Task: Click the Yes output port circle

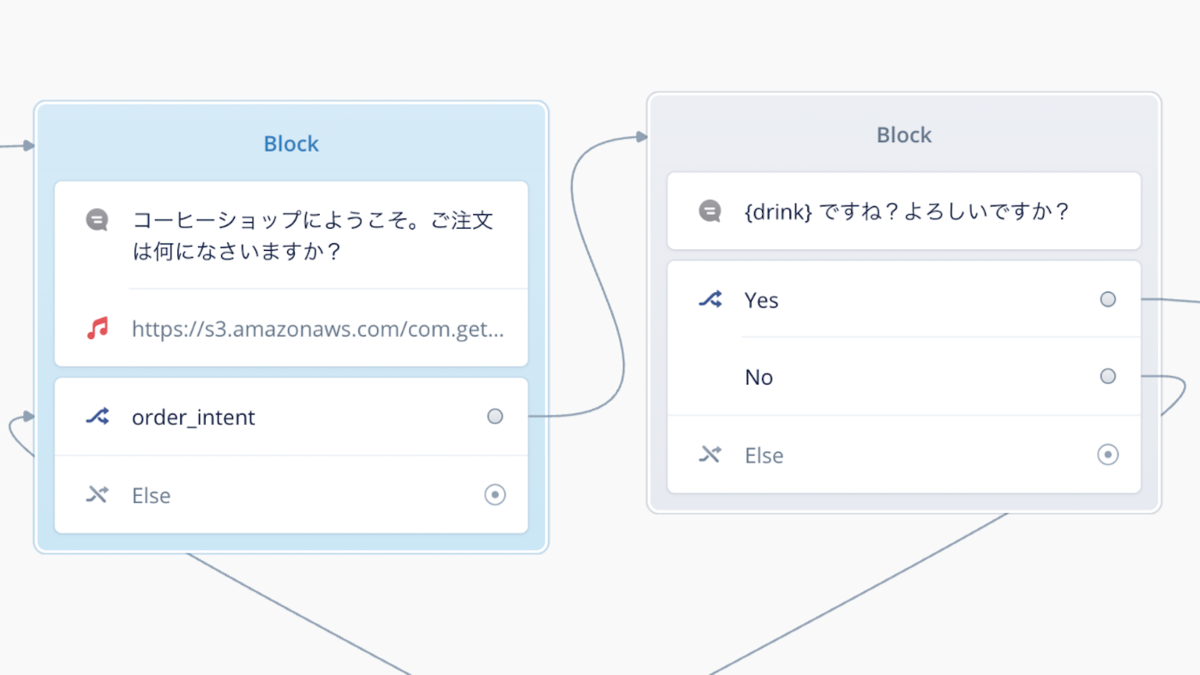Action: tap(1108, 299)
